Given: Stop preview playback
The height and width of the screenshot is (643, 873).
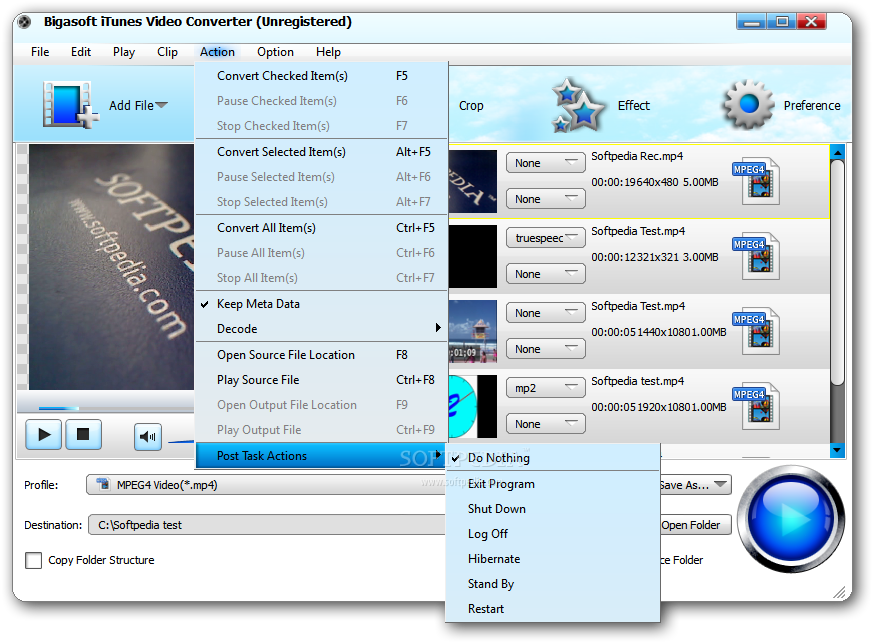Looking at the screenshot, I should click(x=83, y=434).
